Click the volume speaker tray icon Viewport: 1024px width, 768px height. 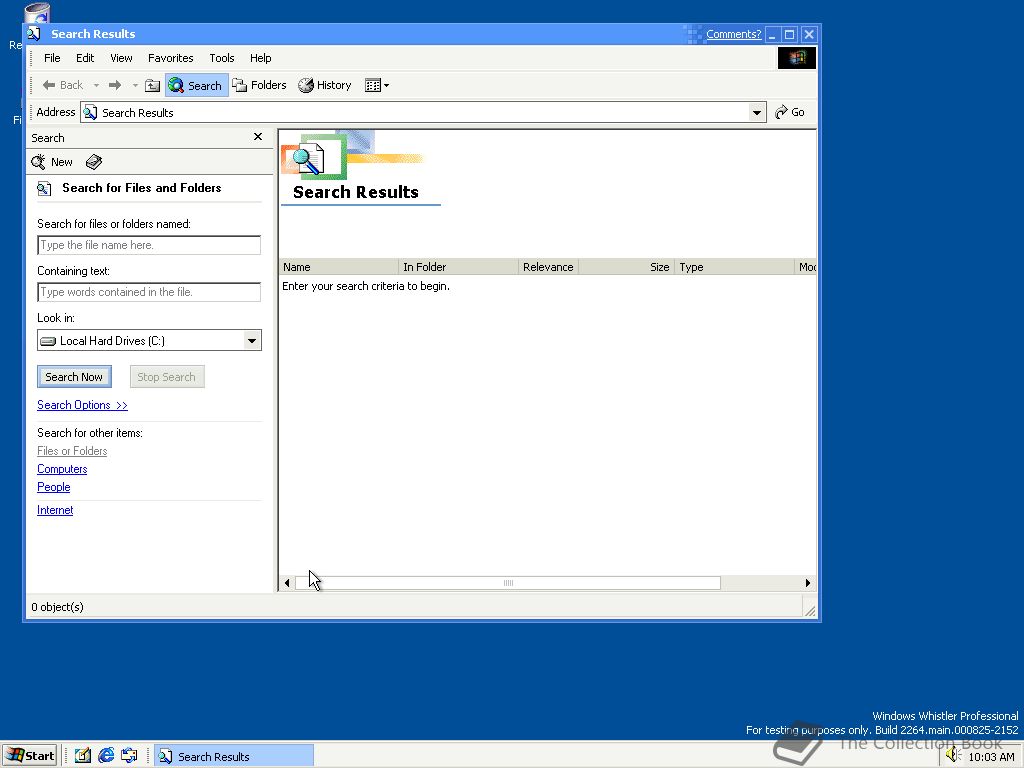point(952,756)
